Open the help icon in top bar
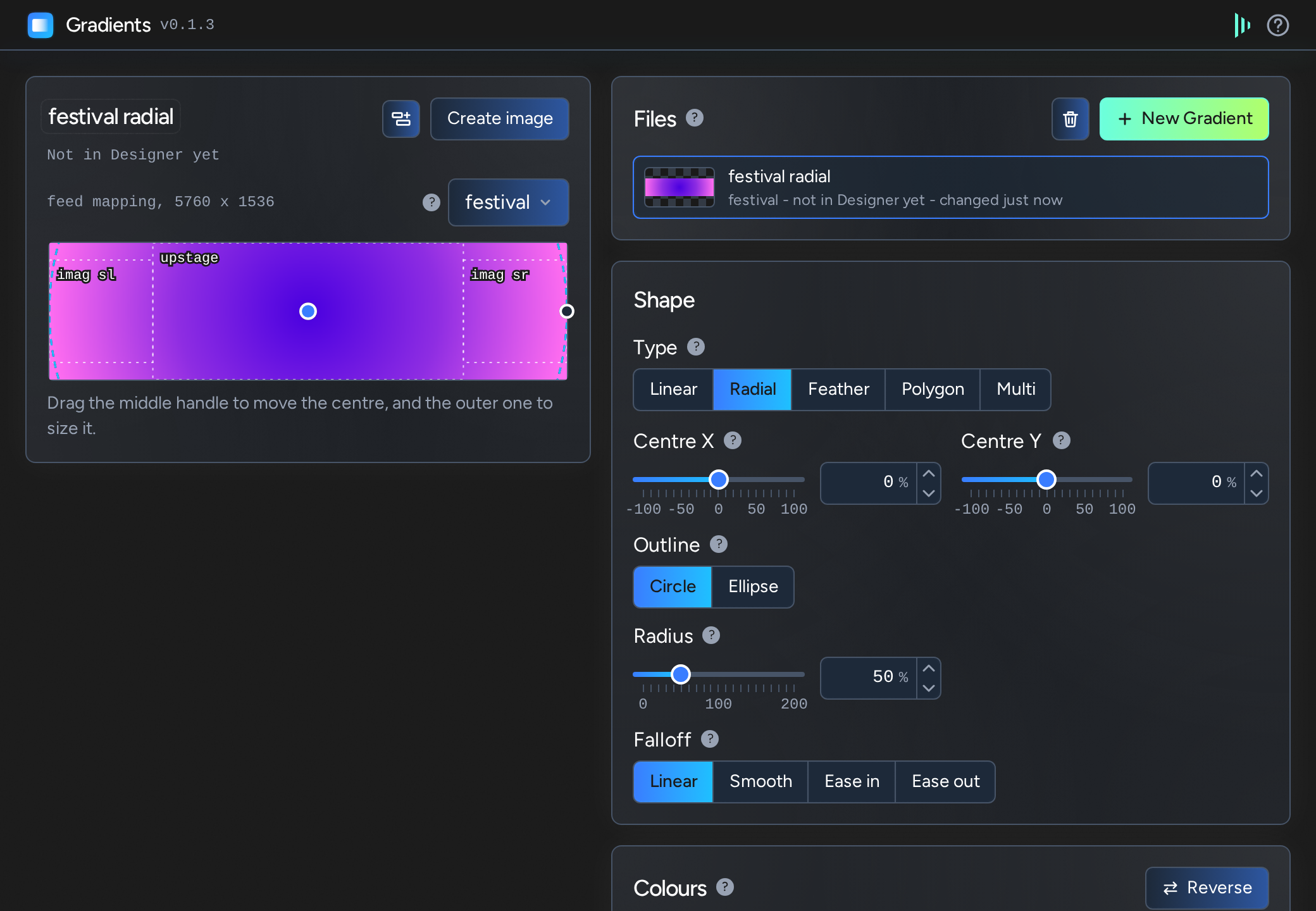This screenshot has width=1316, height=911. [x=1277, y=25]
